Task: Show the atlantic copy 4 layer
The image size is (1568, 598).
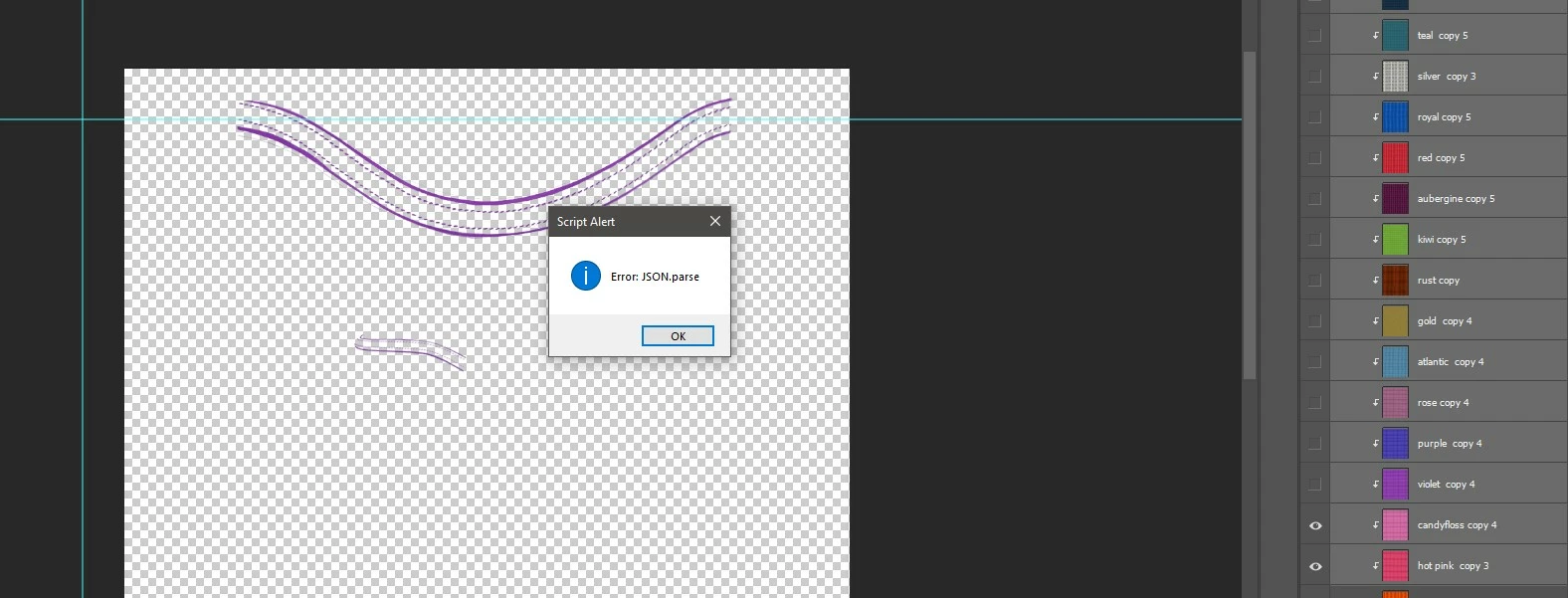Action: [x=1315, y=361]
